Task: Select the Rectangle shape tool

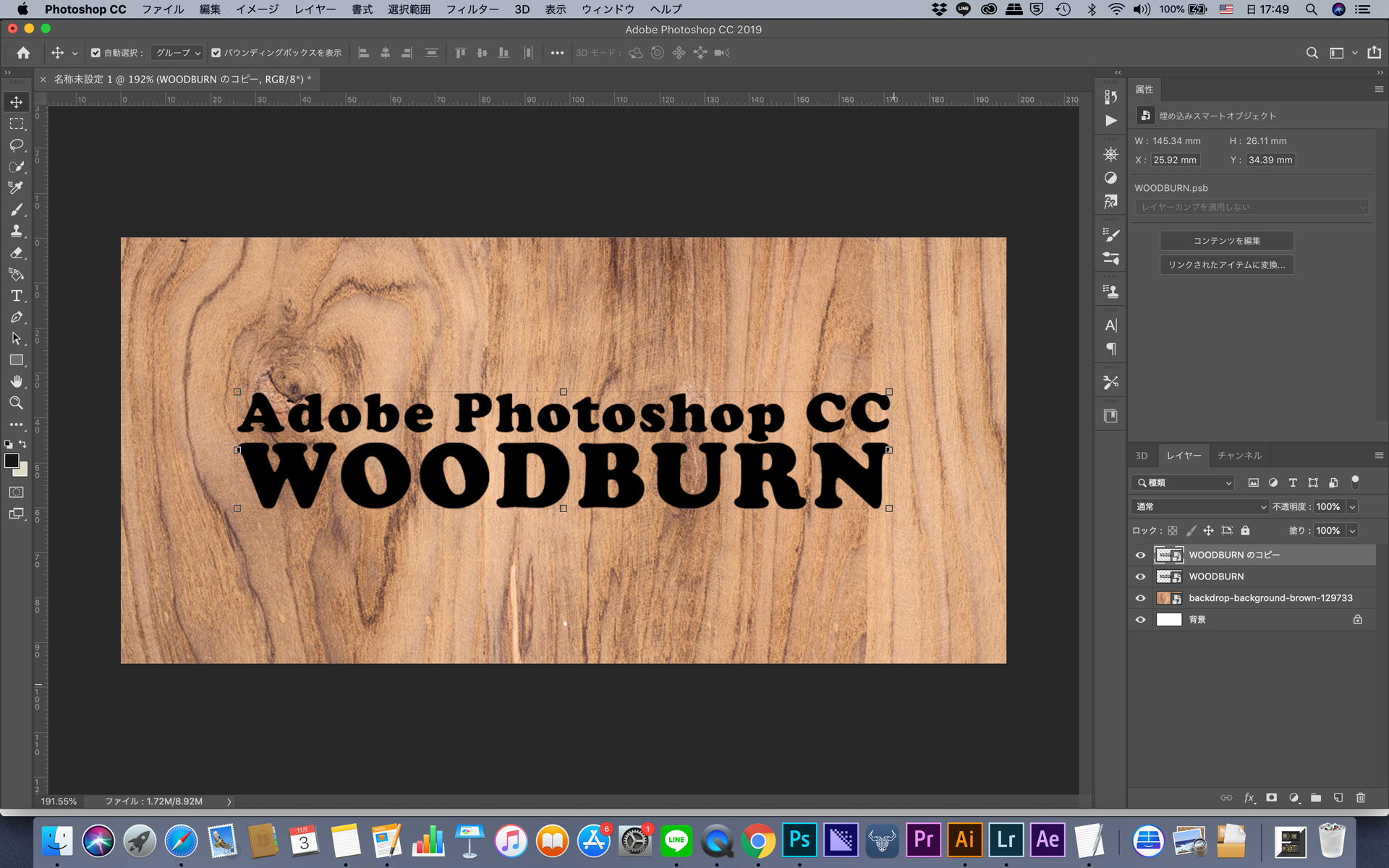Action: 16,360
